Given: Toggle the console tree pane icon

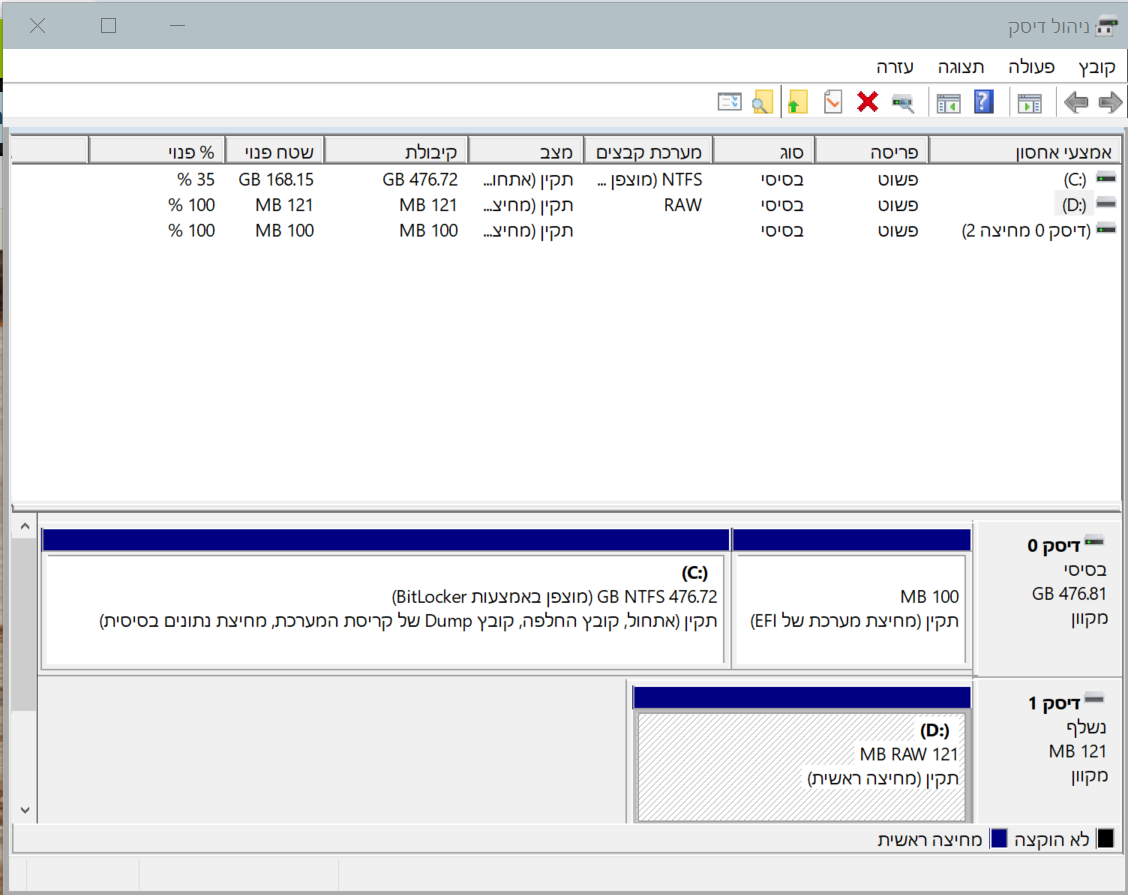Looking at the screenshot, I should coord(1029,102).
